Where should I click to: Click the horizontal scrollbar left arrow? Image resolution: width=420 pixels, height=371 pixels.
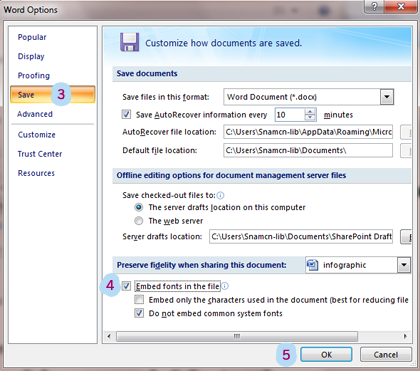click(109, 336)
